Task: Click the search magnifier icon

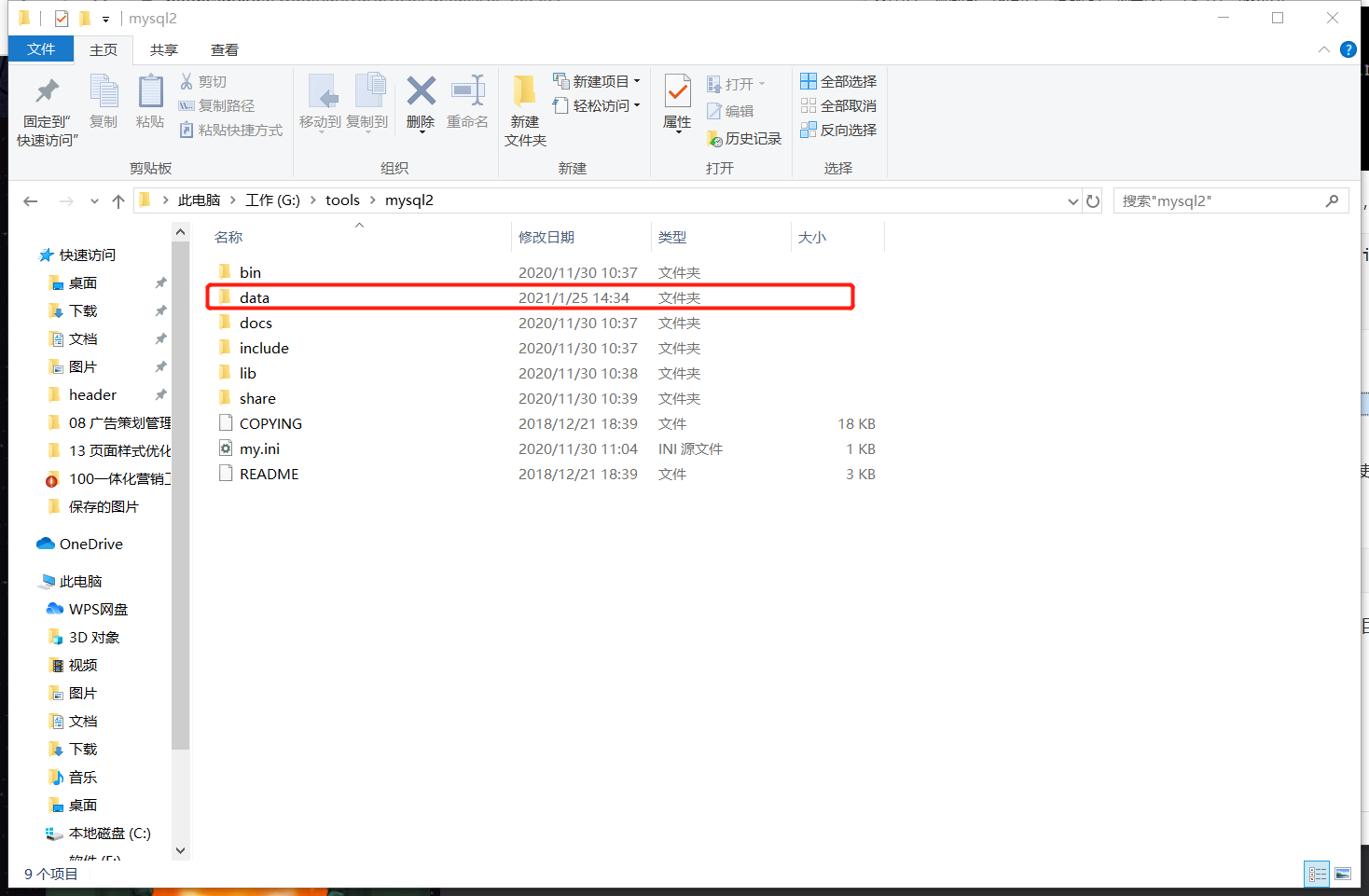Action: pyautogui.click(x=1332, y=200)
